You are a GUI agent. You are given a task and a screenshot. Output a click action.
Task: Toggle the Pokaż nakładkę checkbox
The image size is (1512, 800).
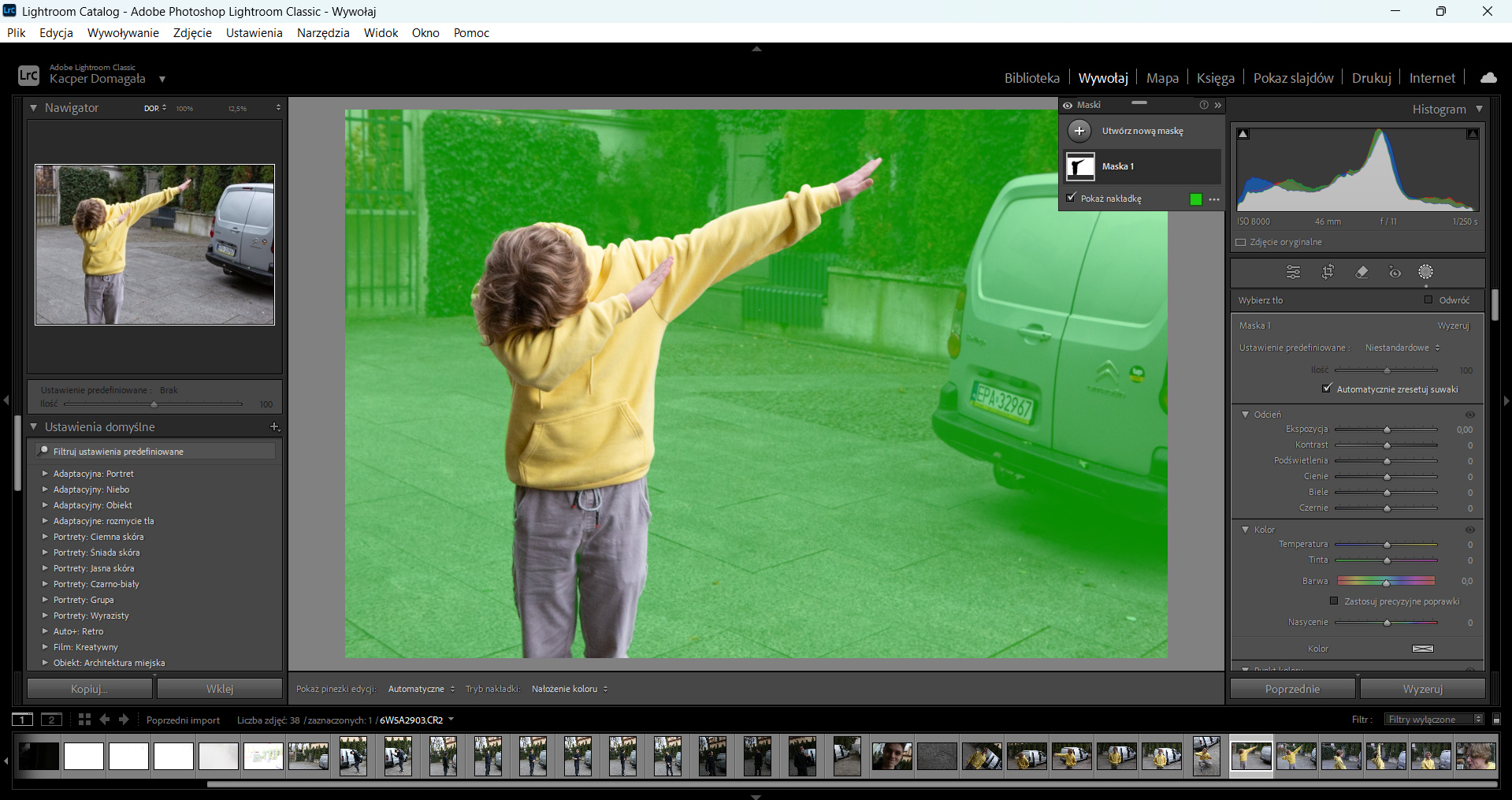(x=1071, y=198)
